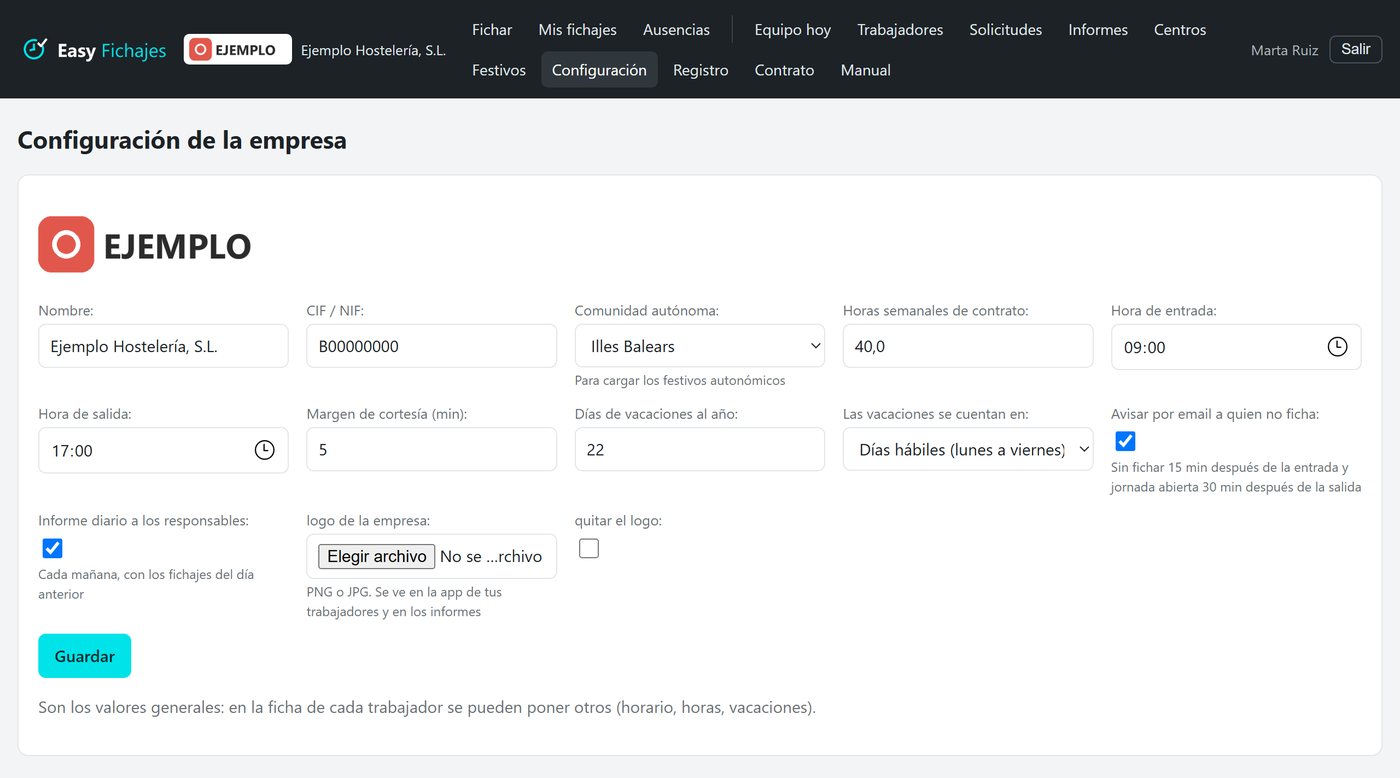The image size is (1400, 778).
Task: Open the Centros page
Action: pos(1180,30)
